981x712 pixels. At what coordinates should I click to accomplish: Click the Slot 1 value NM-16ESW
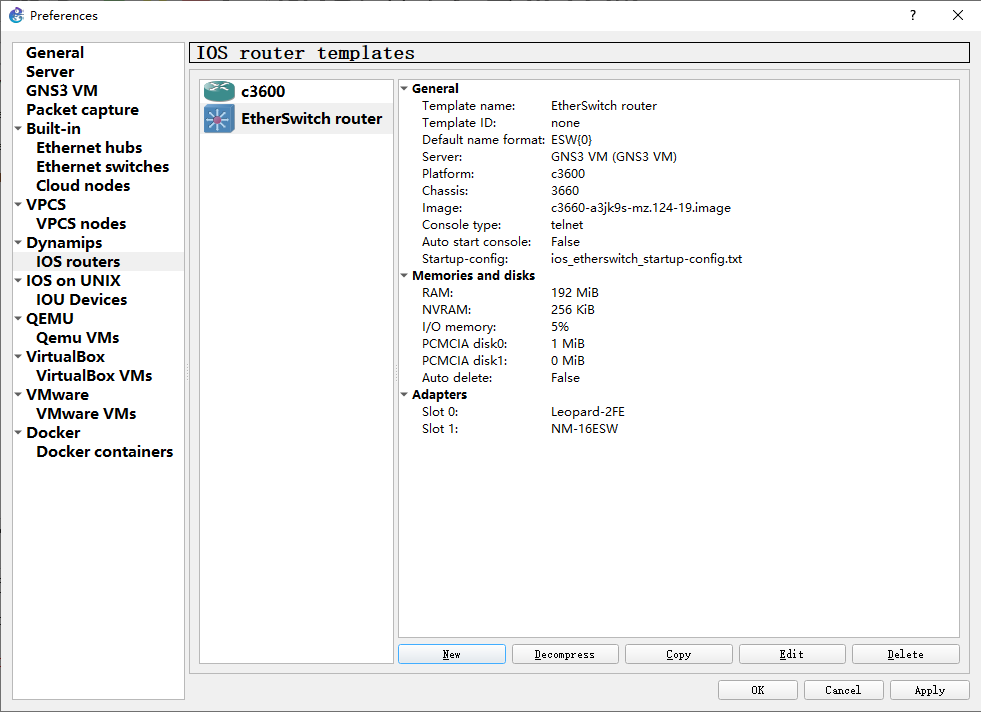click(584, 429)
